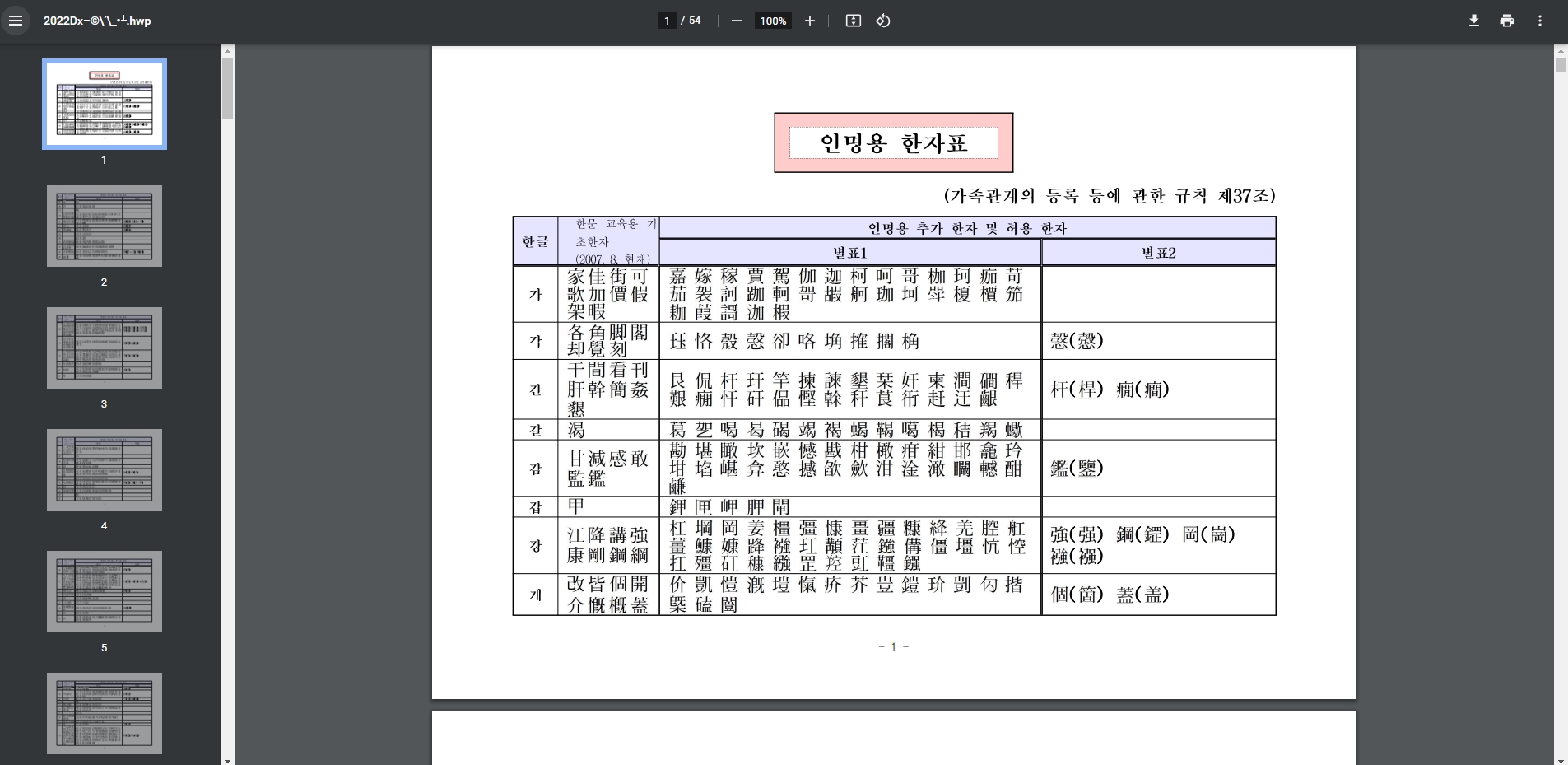Click the '강' row label
1568x765 pixels.
pos(536,545)
